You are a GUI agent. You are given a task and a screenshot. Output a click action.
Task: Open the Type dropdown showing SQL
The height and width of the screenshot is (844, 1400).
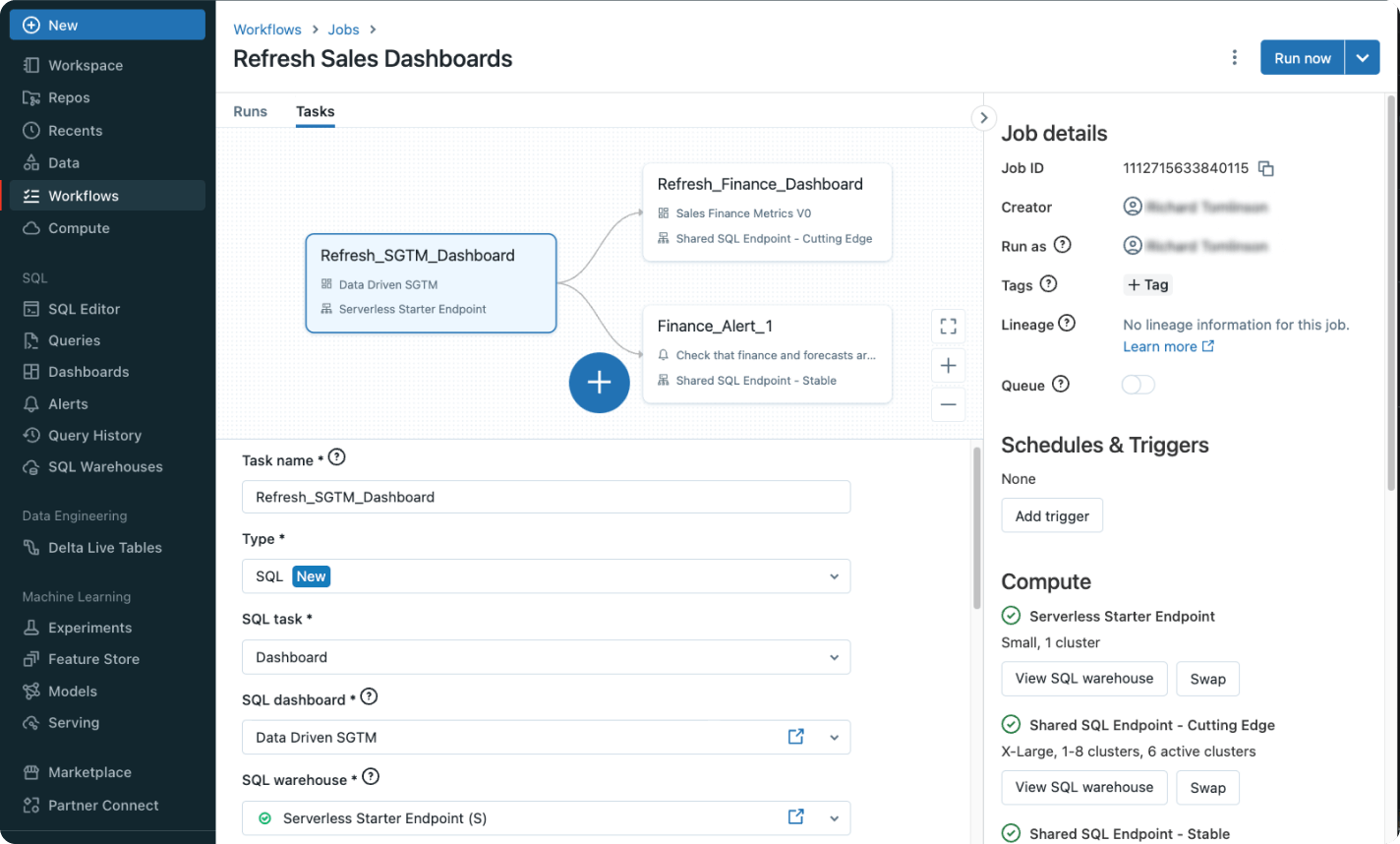546,576
